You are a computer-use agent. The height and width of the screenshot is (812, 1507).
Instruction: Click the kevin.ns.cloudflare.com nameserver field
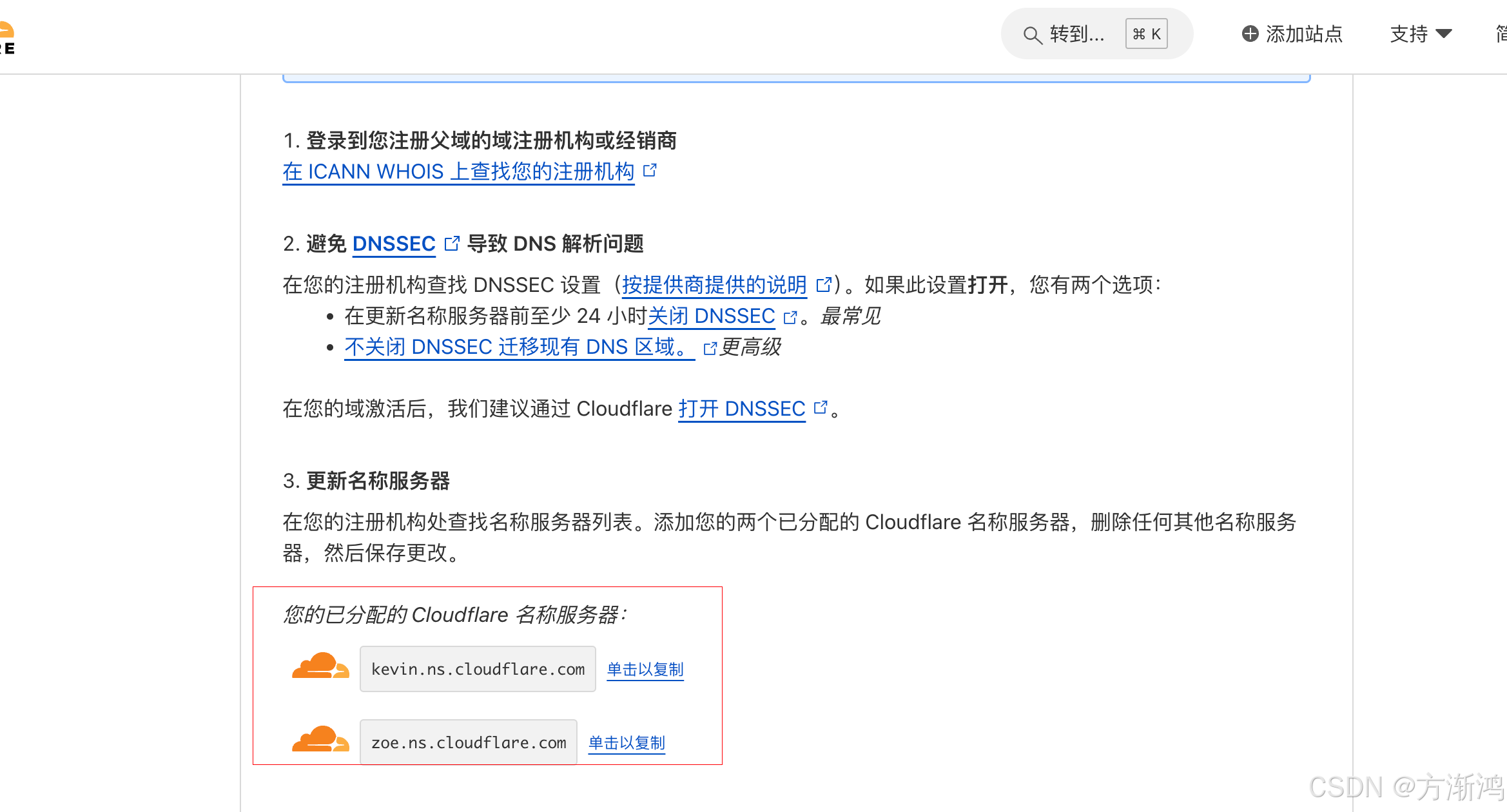pyautogui.click(x=478, y=669)
